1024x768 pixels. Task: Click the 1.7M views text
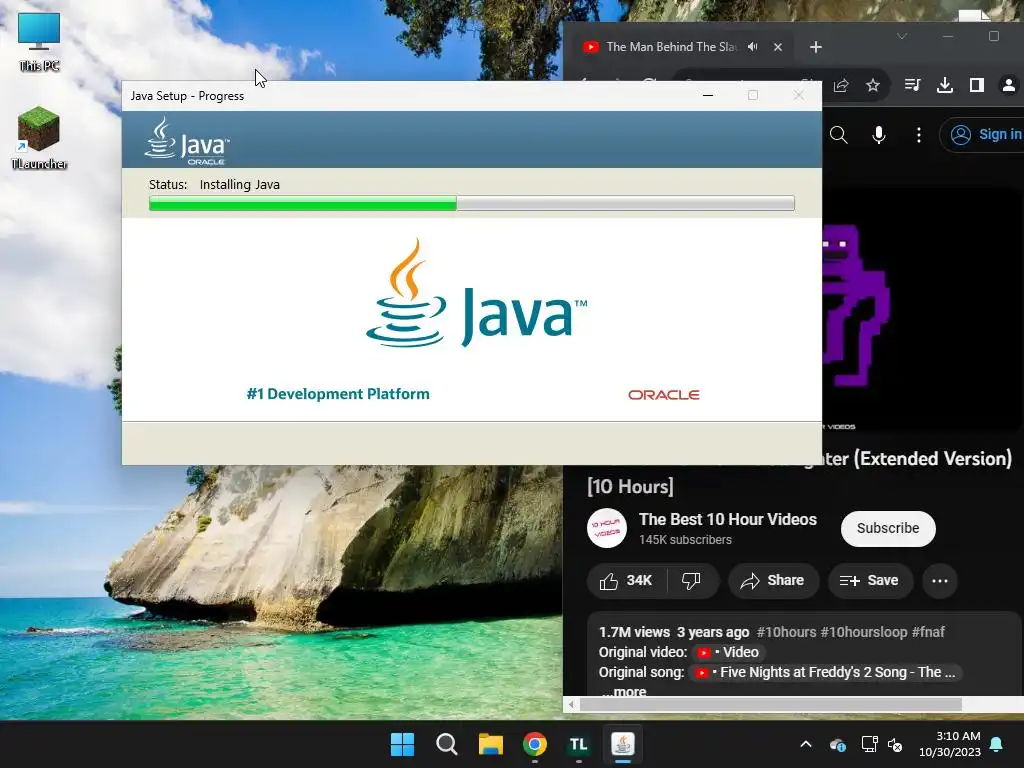pyautogui.click(x=634, y=632)
